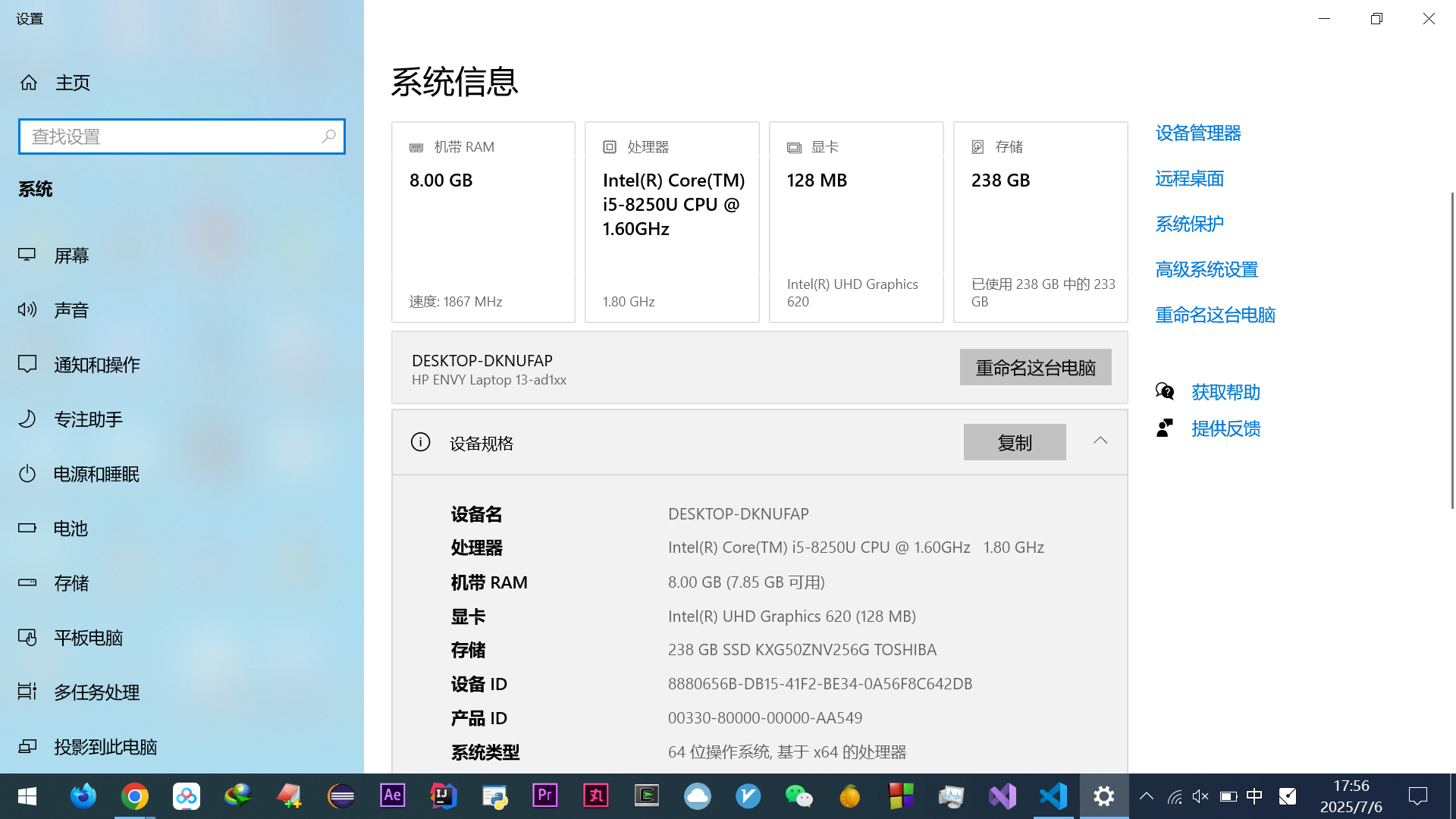Click the Copy (复制) device specs button
1456x819 pixels.
click(x=1015, y=442)
